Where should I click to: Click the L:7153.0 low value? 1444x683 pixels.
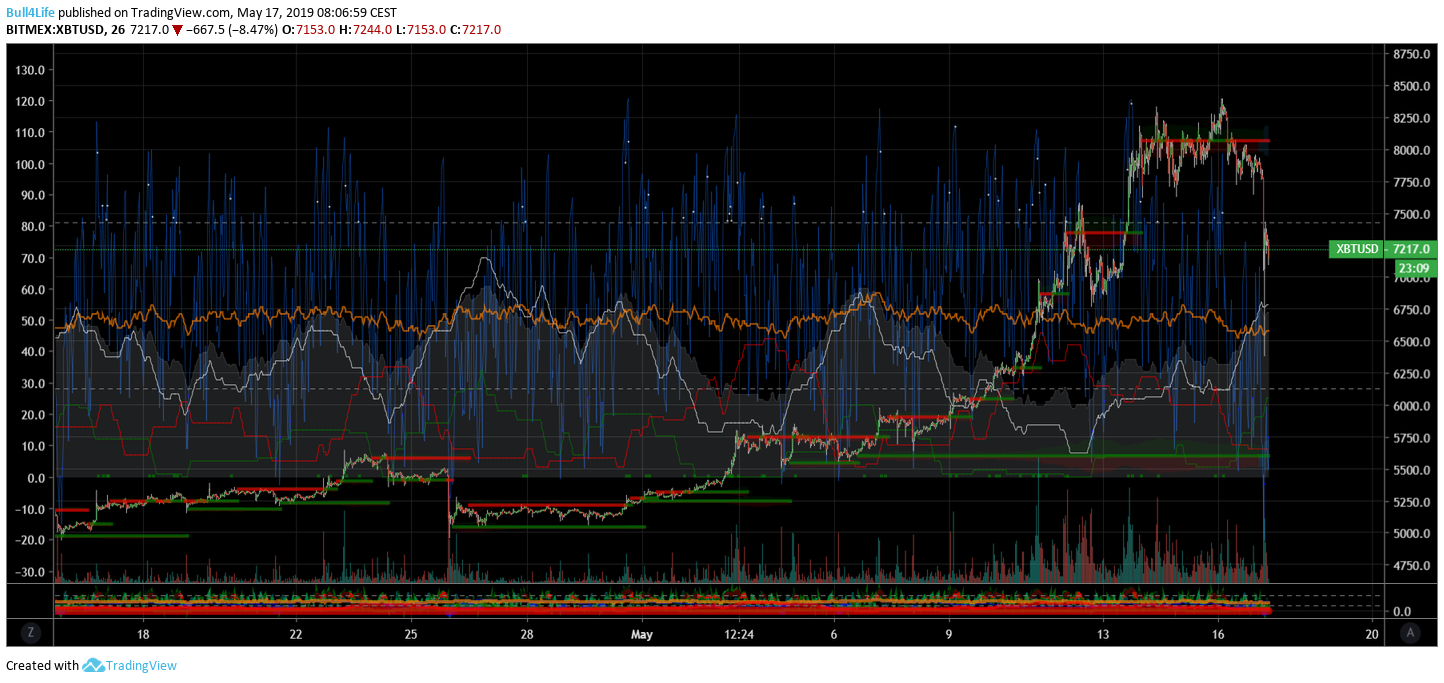421,30
